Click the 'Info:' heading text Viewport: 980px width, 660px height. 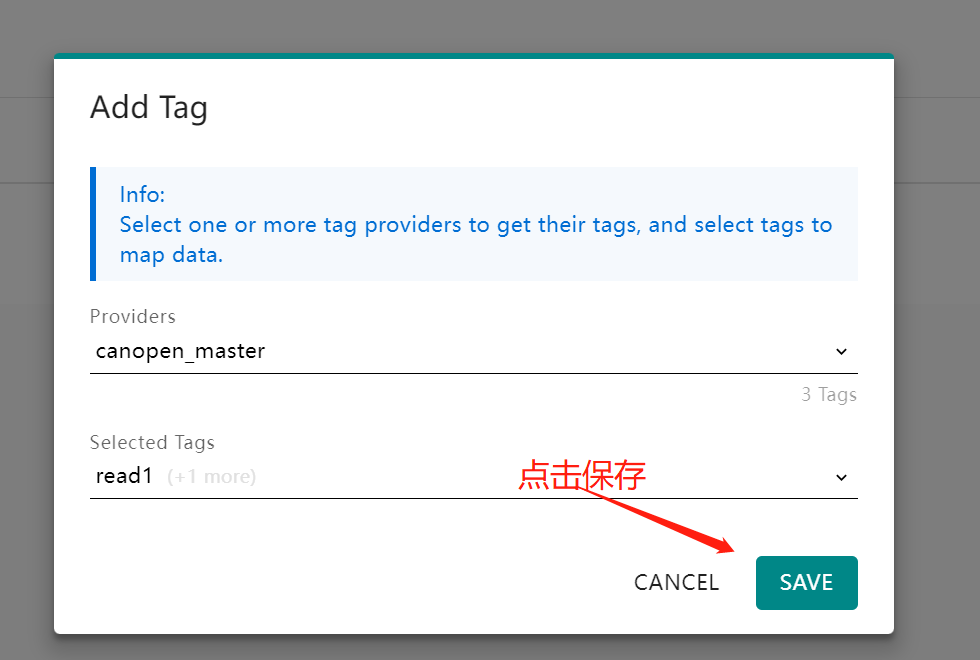[x=142, y=194]
